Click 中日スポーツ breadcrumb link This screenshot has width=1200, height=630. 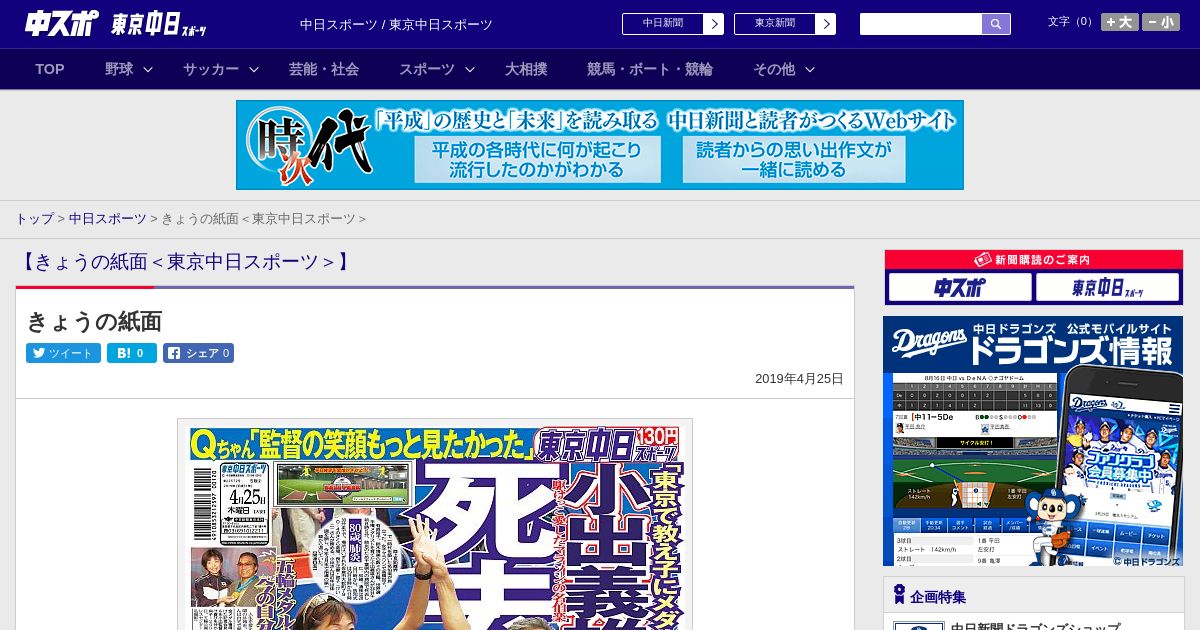point(107,218)
